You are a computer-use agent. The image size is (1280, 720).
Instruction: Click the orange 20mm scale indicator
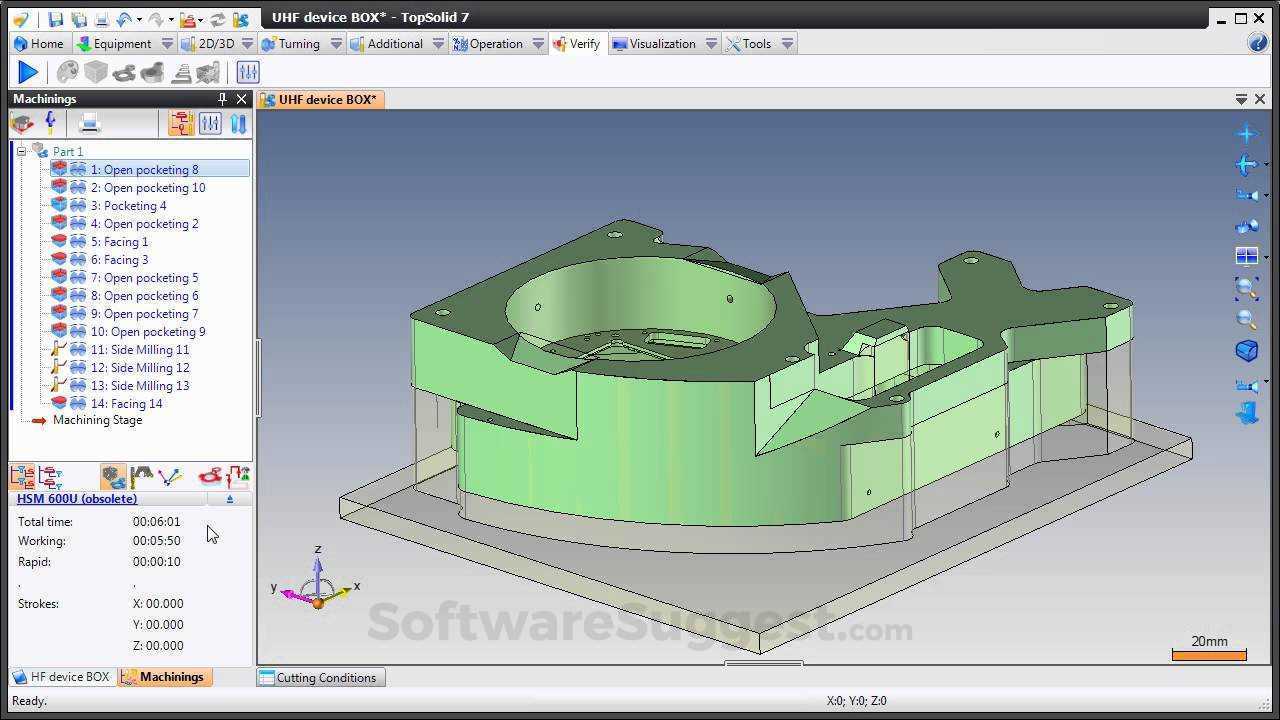pyautogui.click(x=1207, y=655)
